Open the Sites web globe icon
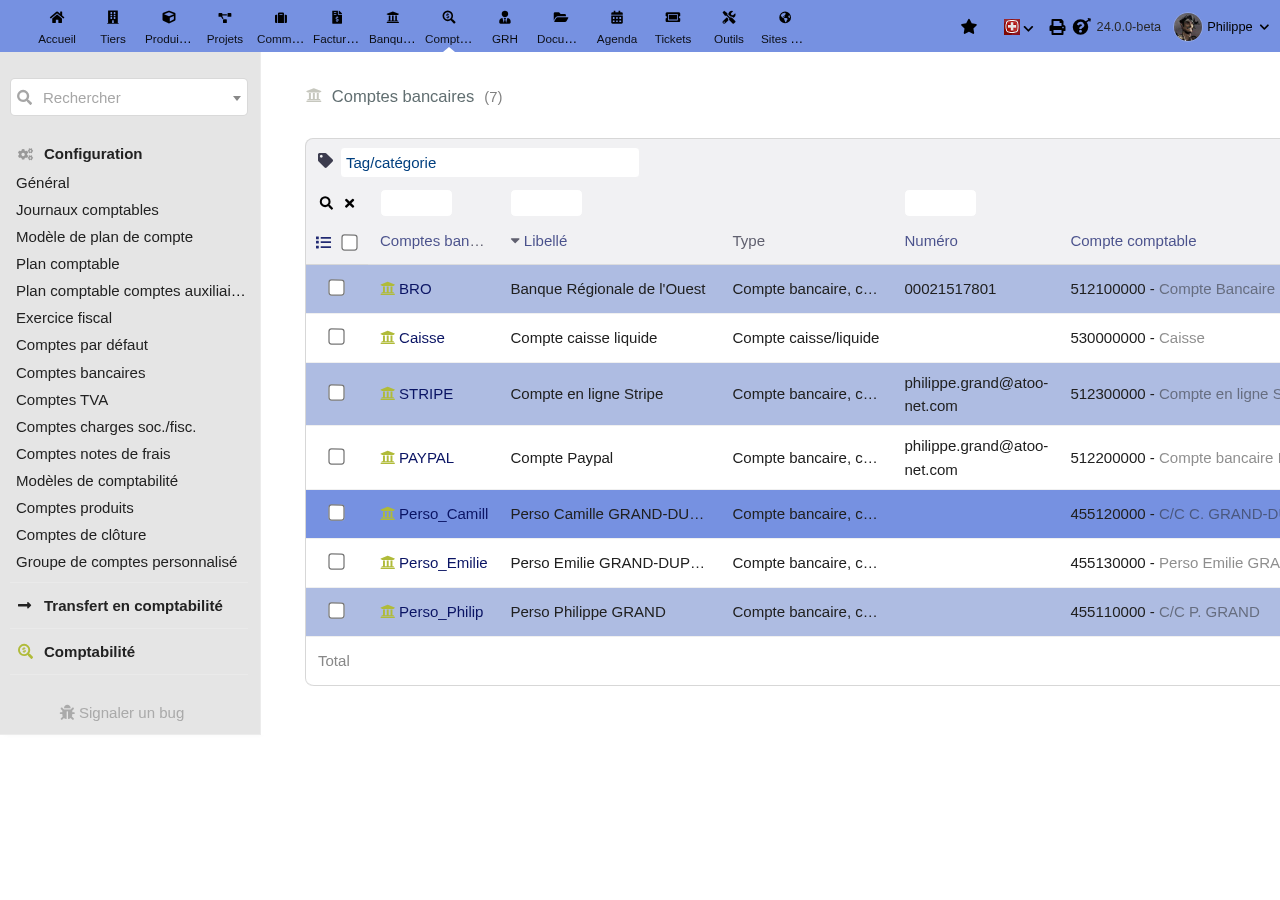Image resolution: width=1280 pixels, height=900 pixels. (785, 17)
